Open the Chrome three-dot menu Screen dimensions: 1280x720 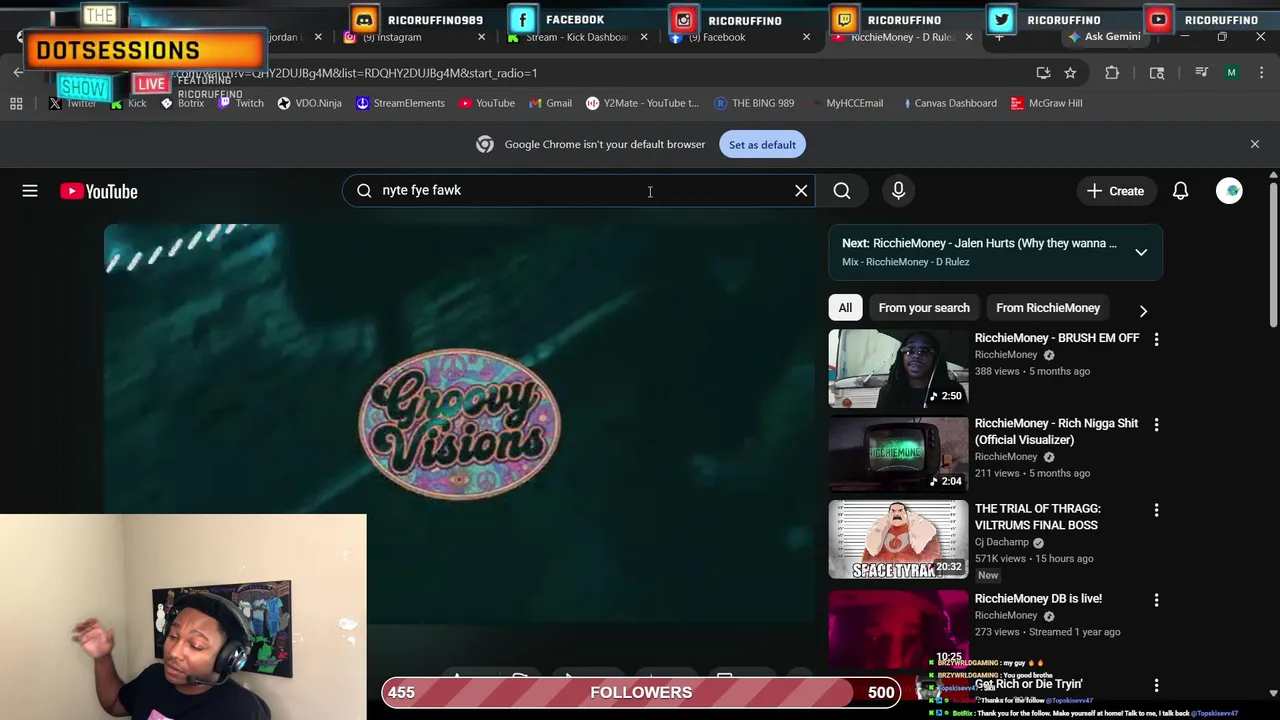(1261, 73)
